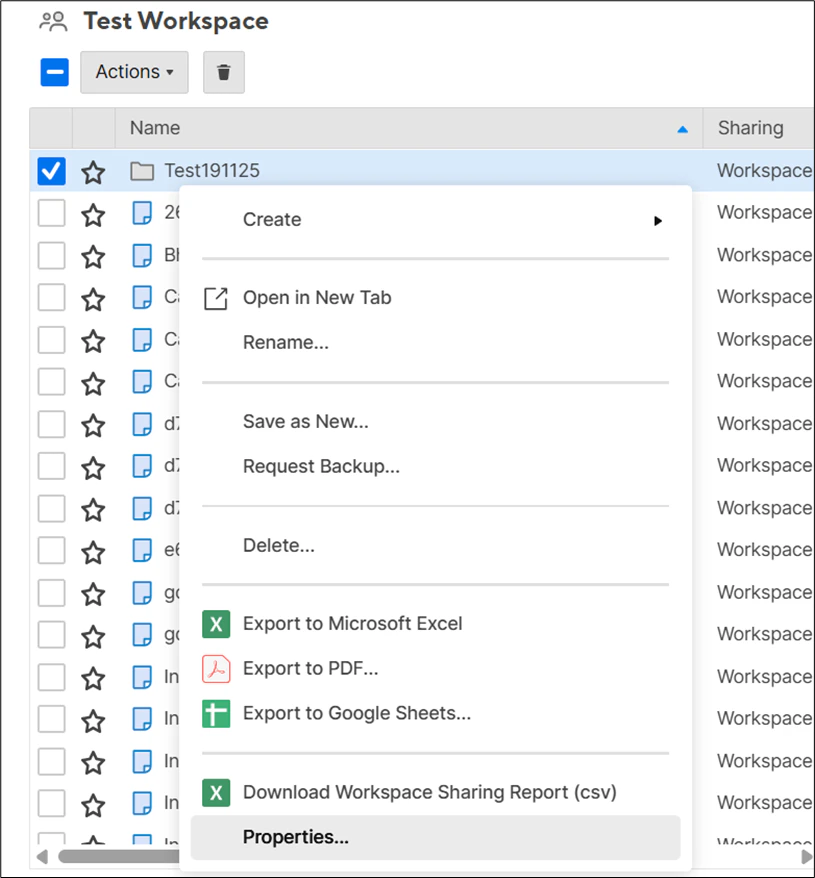The image size is (815, 878).
Task: Select Export to PDF... option
Action: 436,669
